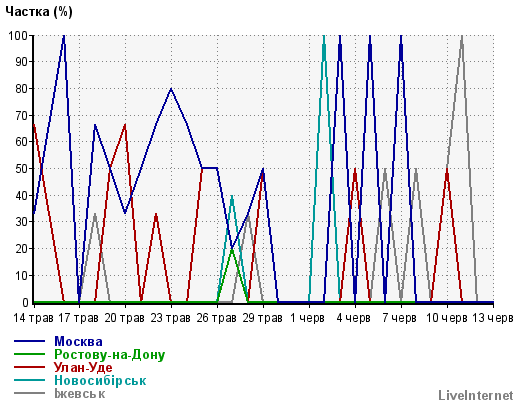This screenshot has width=520, height=405.
Task: Click the teal Новосибірськ legend line swatch
Action: pyautogui.click(x=29, y=380)
